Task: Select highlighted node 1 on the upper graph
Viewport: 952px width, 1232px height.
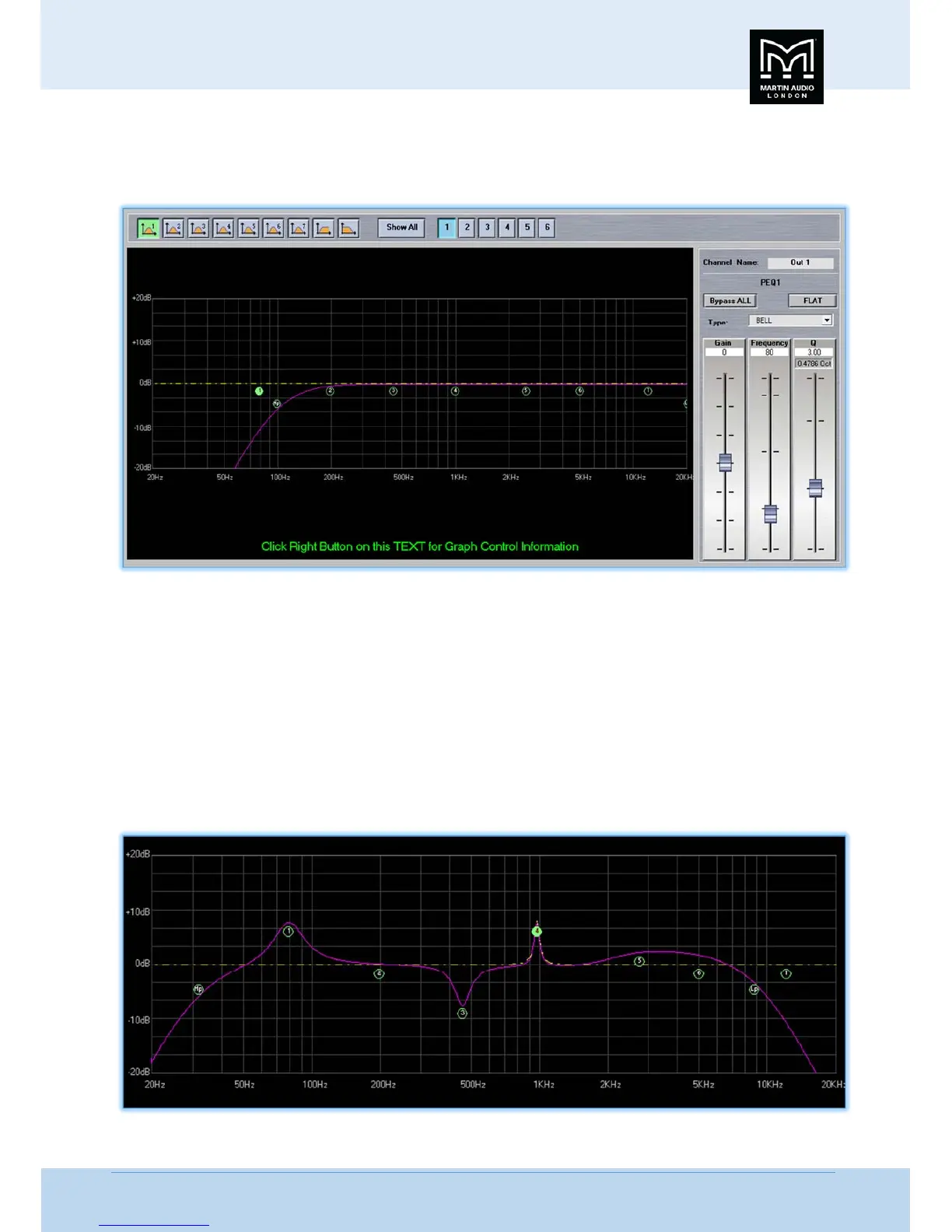Action: [260, 391]
